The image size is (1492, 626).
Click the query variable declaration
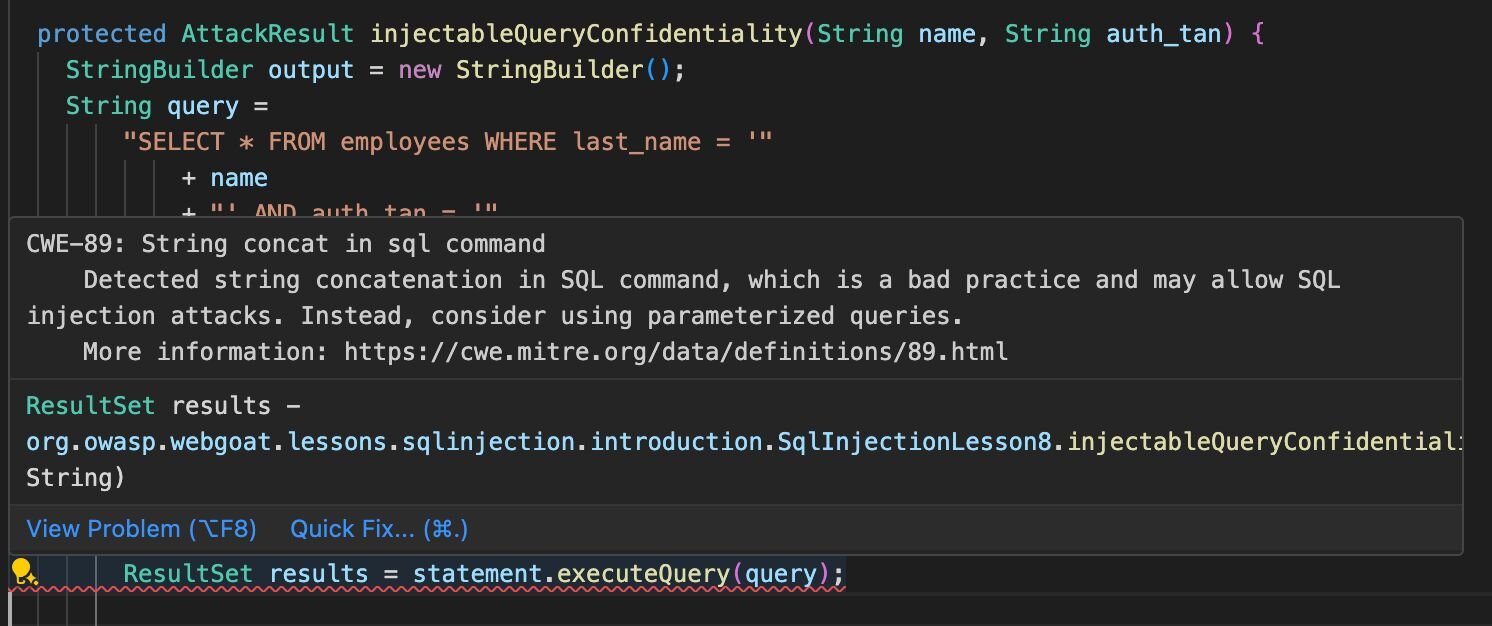click(x=203, y=106)
